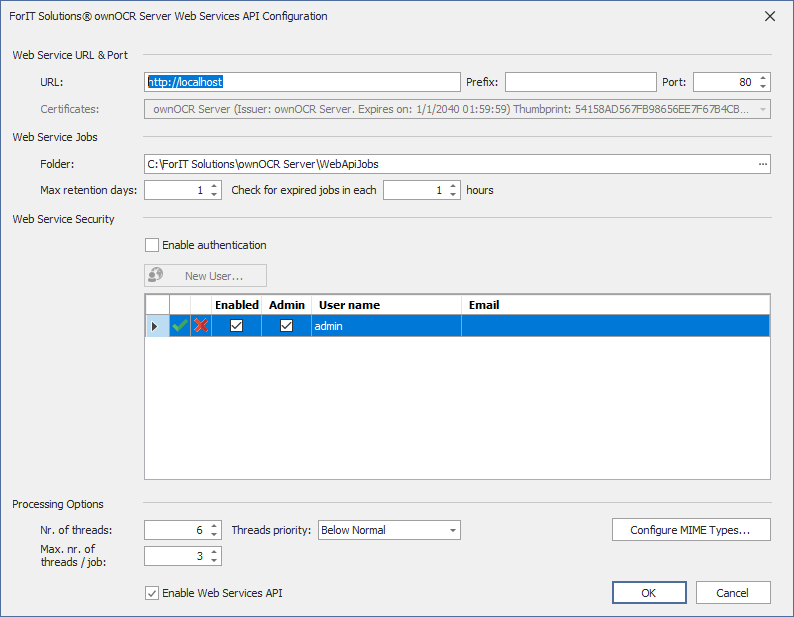
Task: Toggle Enable authentication checkbox
Action: 152,245
